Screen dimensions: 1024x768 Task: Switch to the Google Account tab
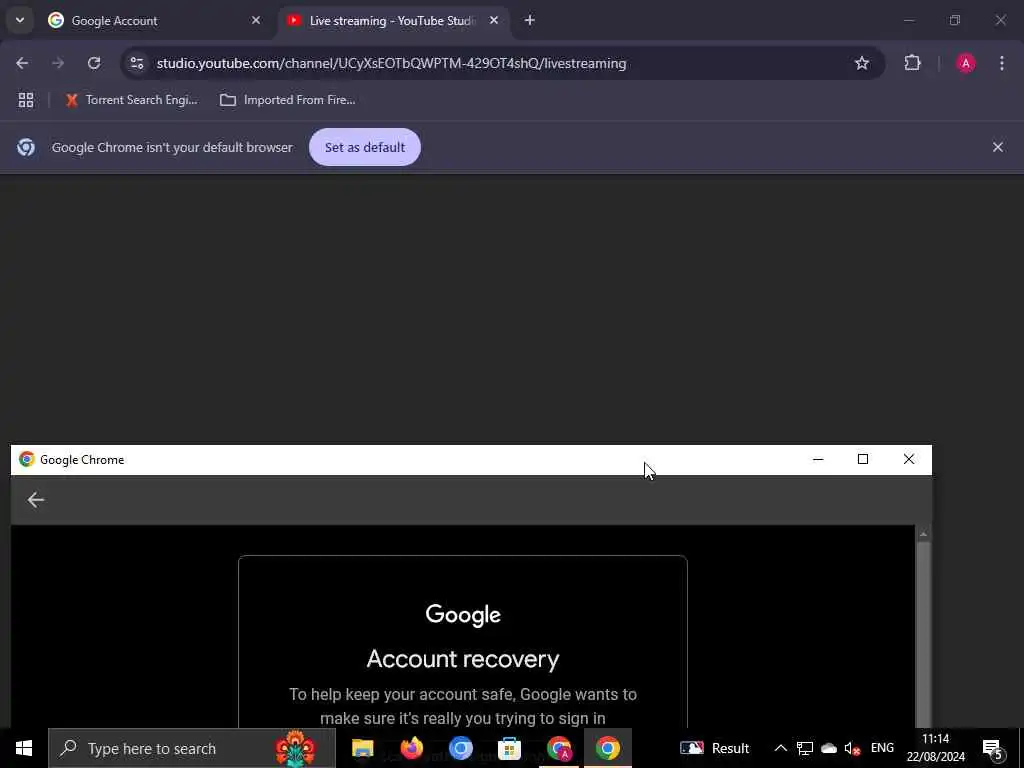[x=155, y=20]
